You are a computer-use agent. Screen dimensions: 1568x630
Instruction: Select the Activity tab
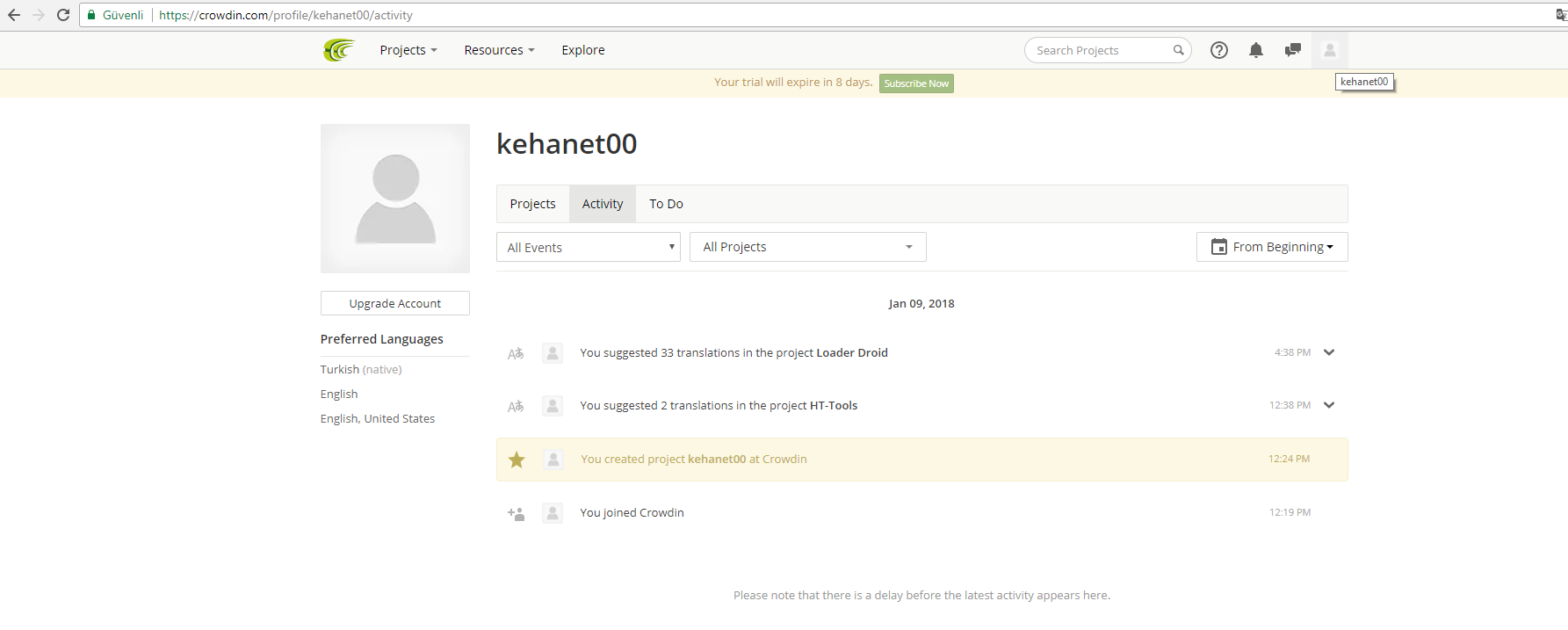click(x=603, y=204)
